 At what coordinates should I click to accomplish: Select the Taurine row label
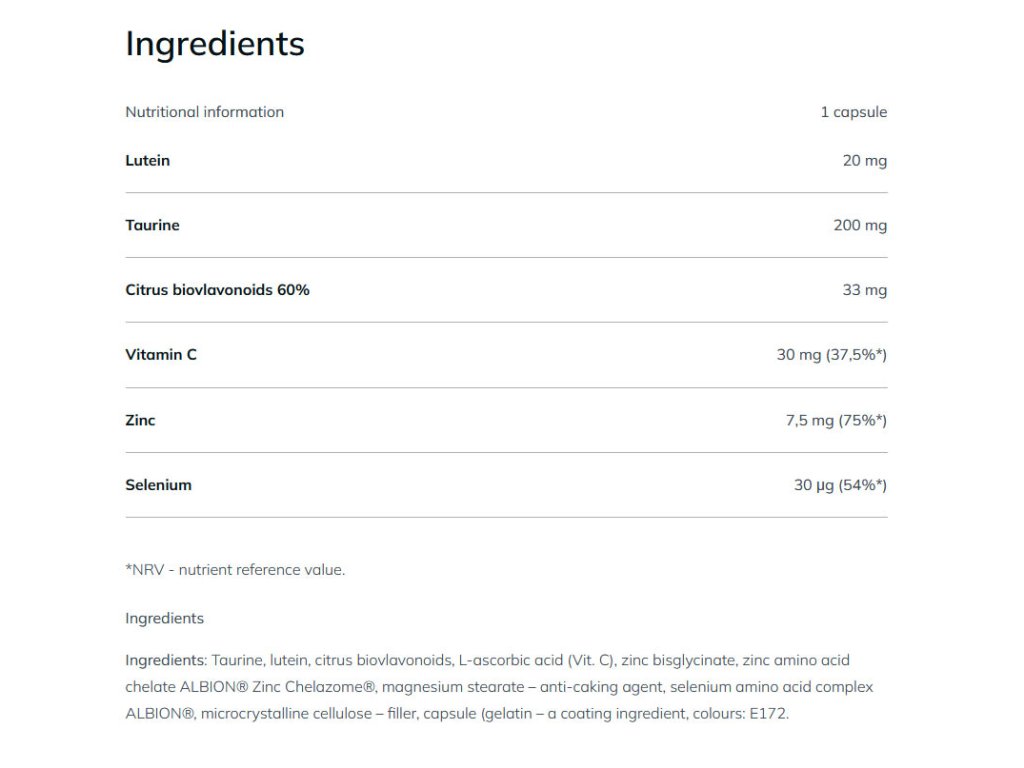point(152,225)
